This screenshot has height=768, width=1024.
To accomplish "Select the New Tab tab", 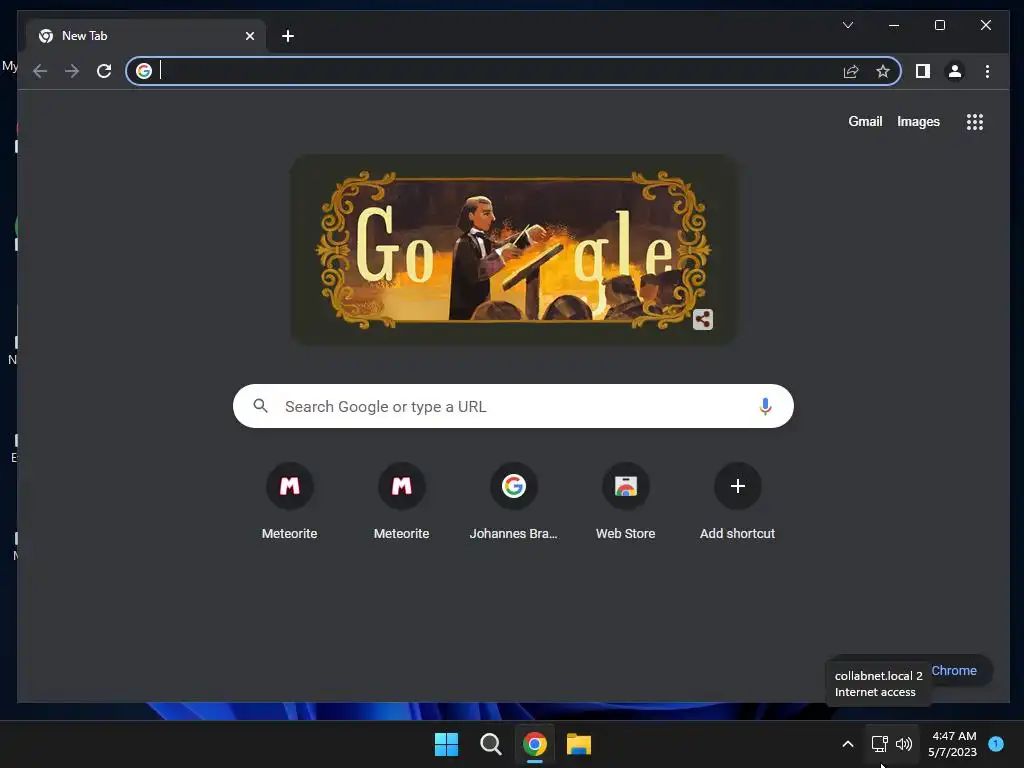I will [x=145, y=36].
